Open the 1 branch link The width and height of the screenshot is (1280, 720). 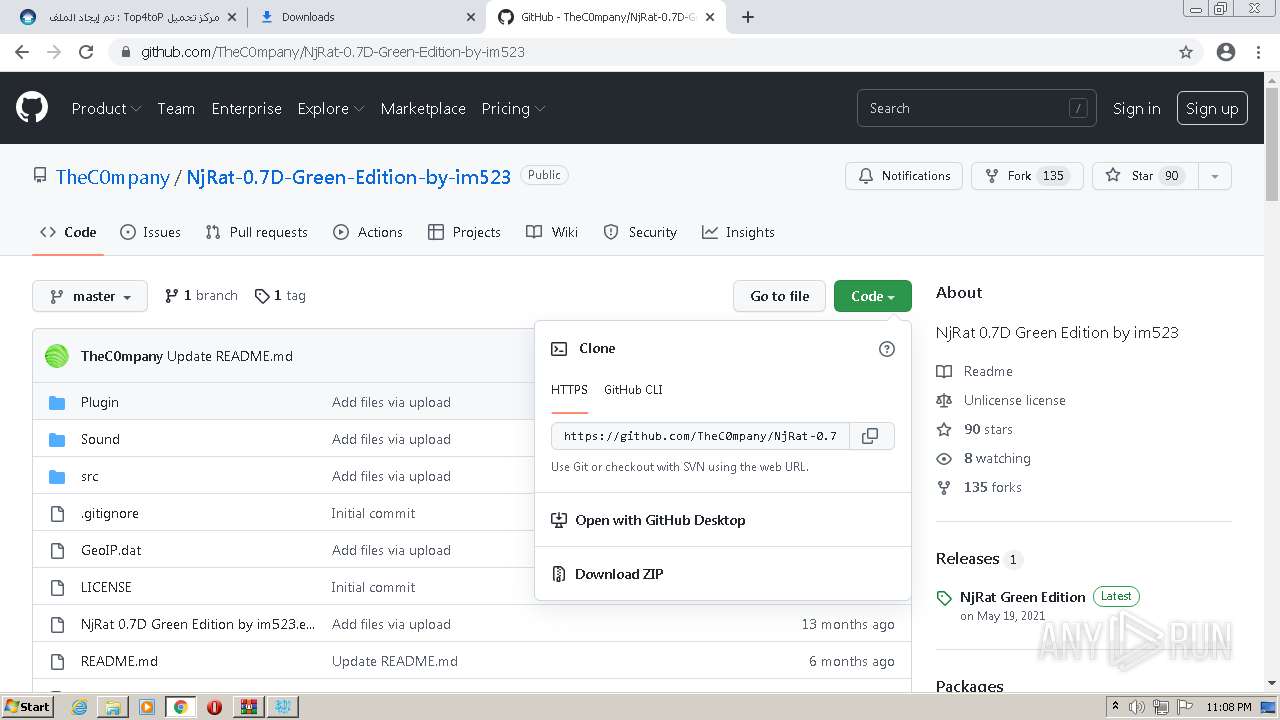[201, 296]
